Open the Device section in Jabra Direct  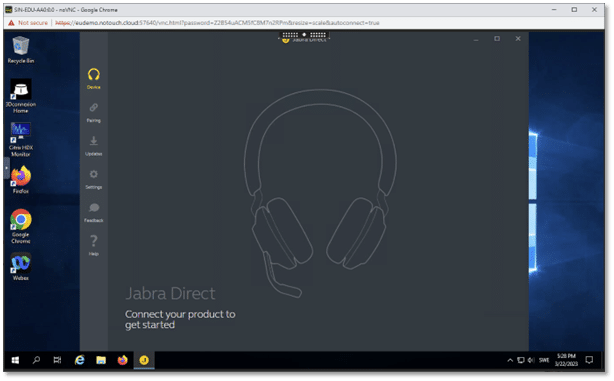[94, 78]
